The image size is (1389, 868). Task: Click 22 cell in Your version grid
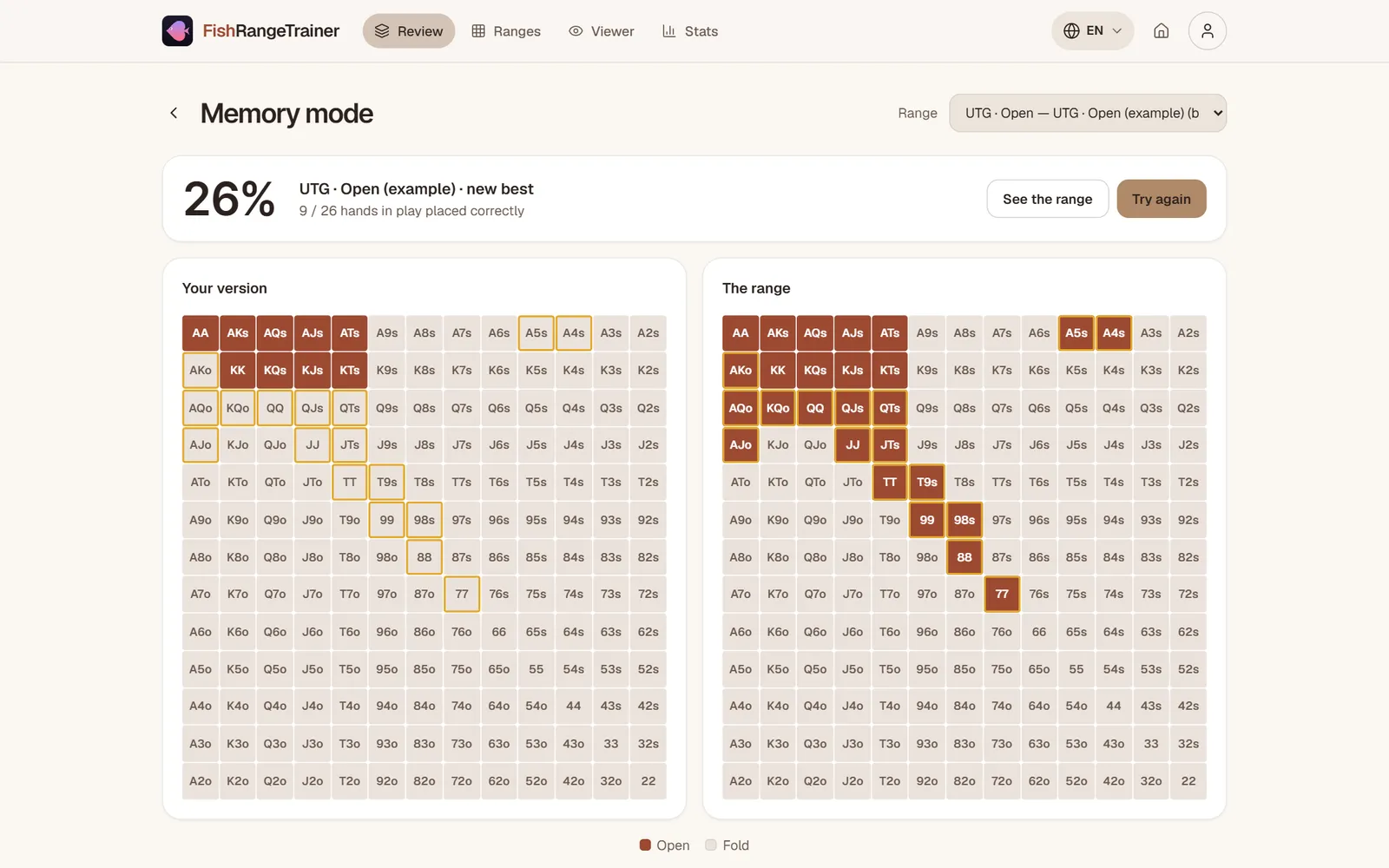pyautogui.click(x=648, y=781)
